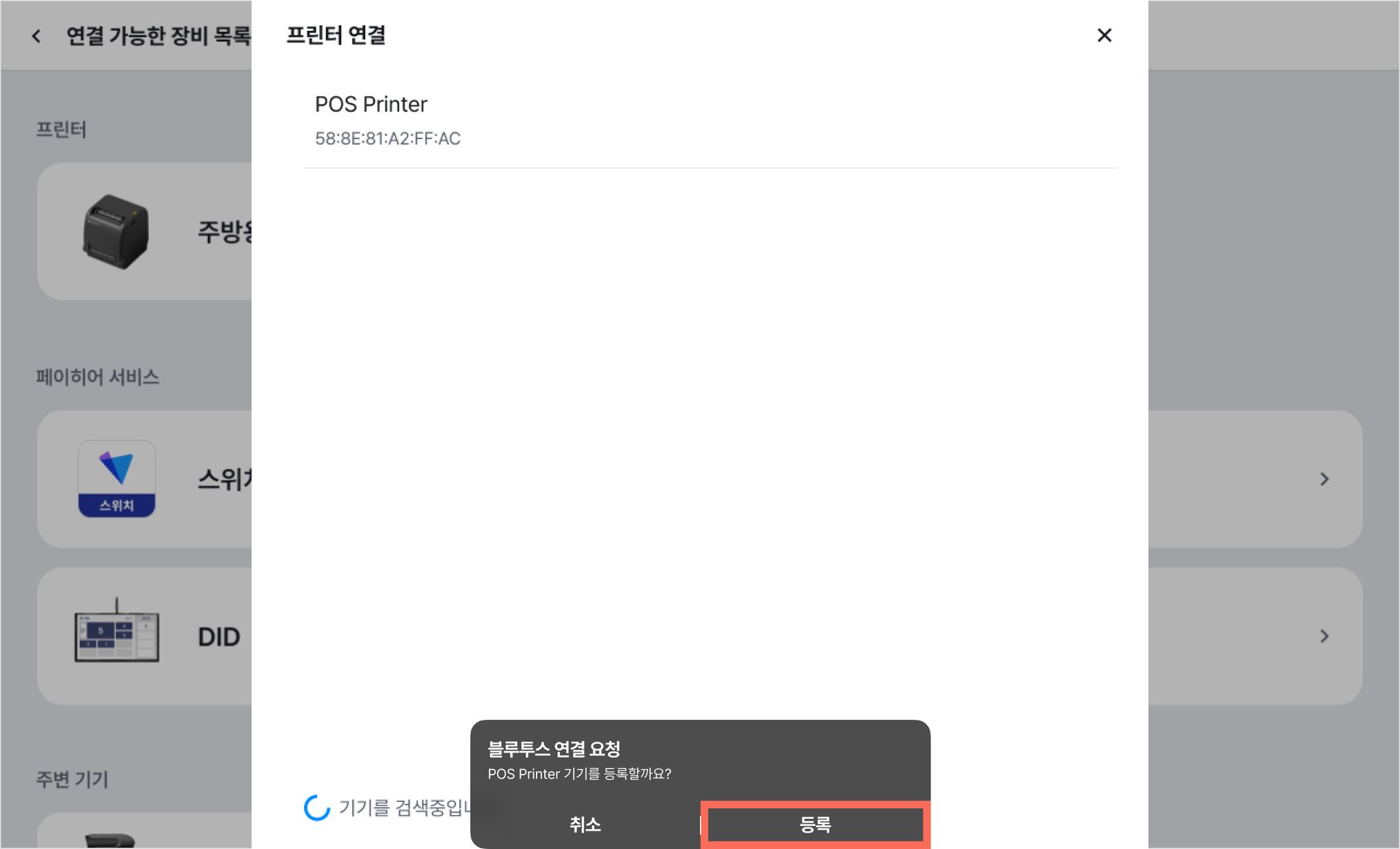This screenshot has width=1400, height=849.
Task: Confirm registration with the 등록 button
Action: point(815,824)
